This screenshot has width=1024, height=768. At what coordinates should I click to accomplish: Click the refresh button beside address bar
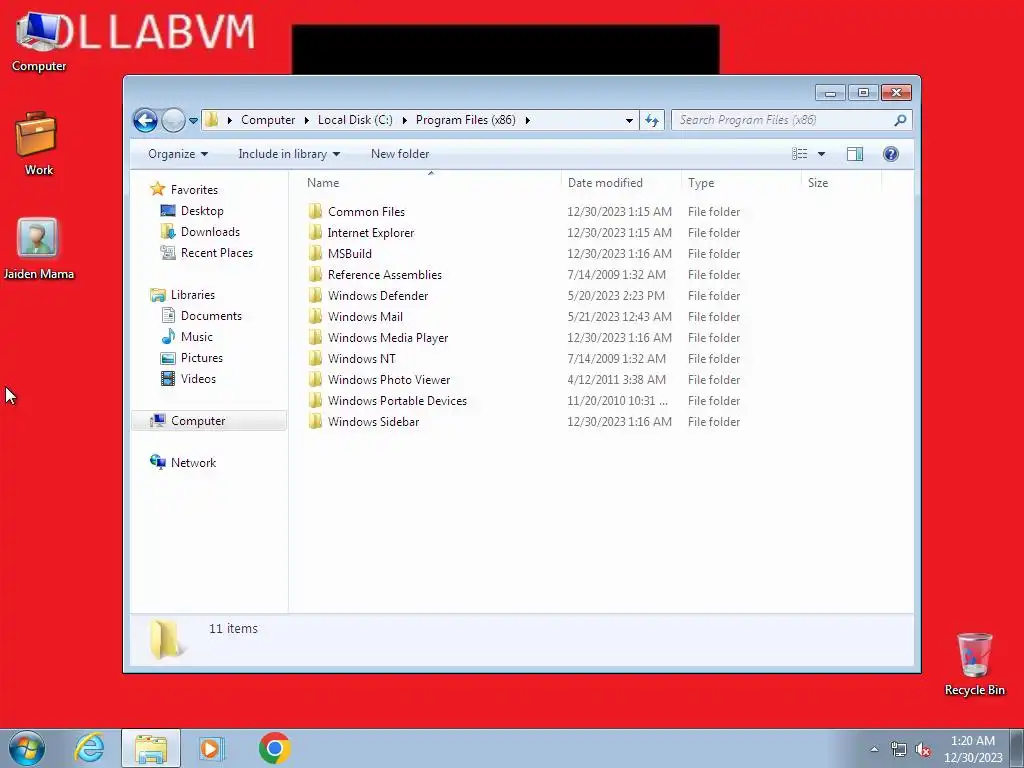click(652, 120)
